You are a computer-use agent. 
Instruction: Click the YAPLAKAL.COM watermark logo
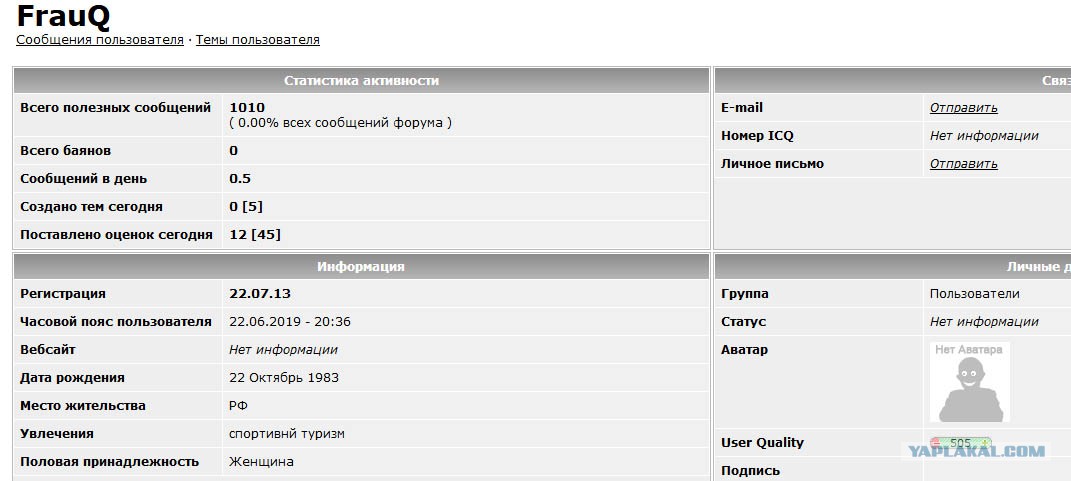(976, 451)
